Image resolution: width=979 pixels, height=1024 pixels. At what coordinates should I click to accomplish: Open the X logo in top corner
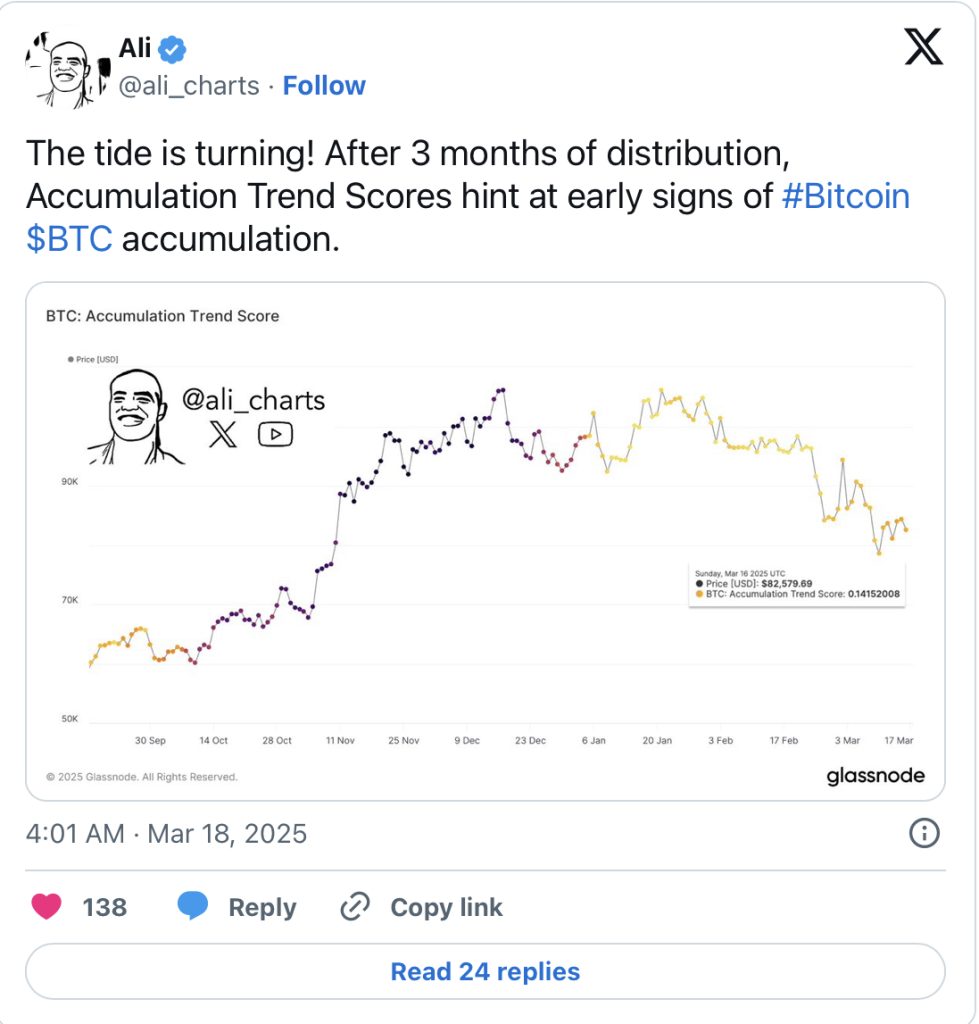tap(923, 46)
